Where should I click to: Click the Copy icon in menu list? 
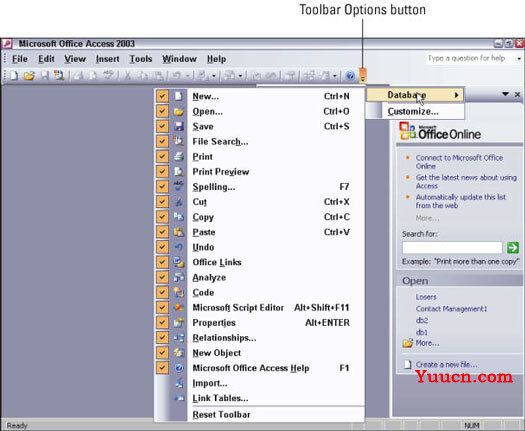[179, 217]
